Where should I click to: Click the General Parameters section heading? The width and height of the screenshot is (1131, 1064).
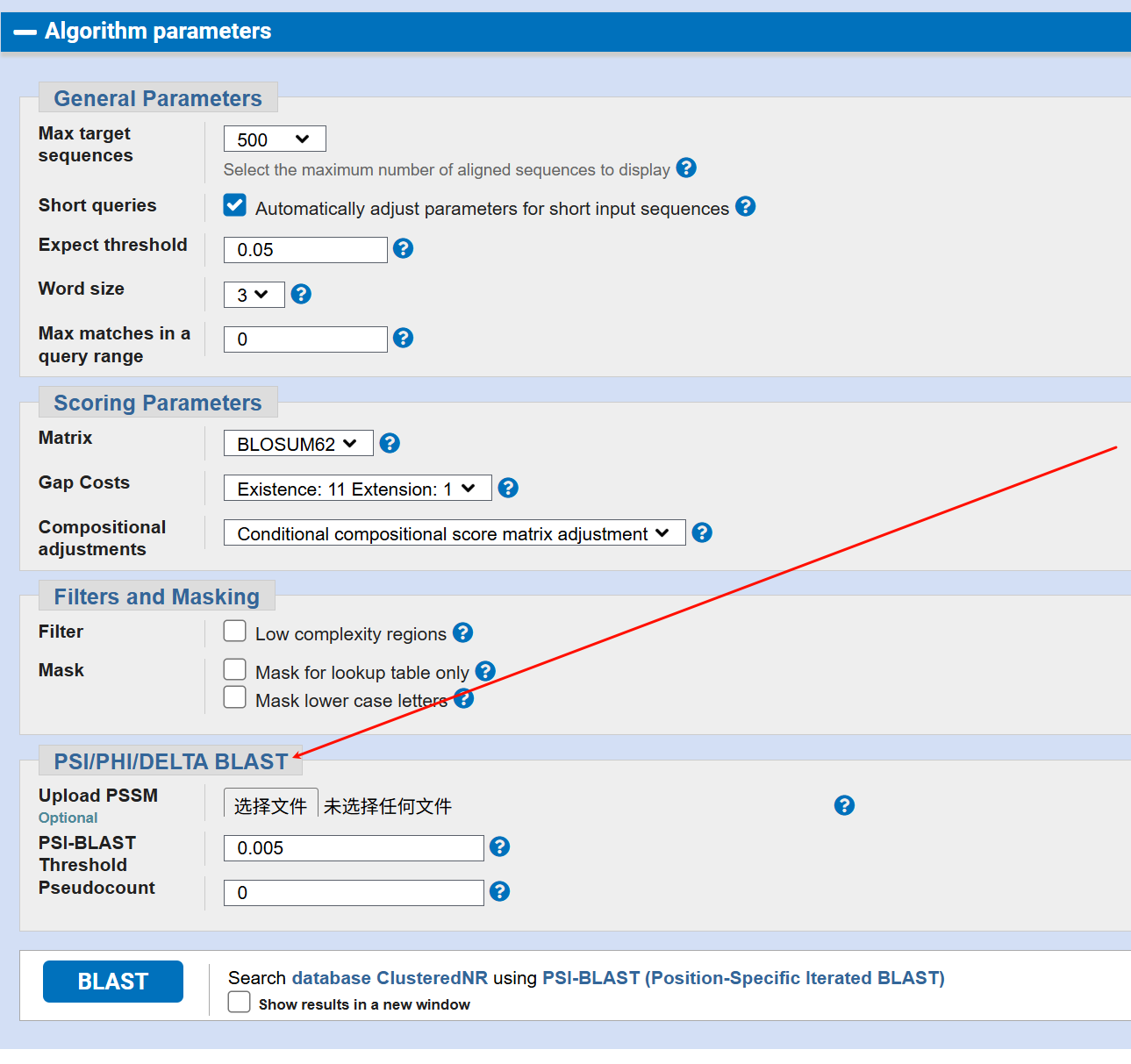coord(158,98)
